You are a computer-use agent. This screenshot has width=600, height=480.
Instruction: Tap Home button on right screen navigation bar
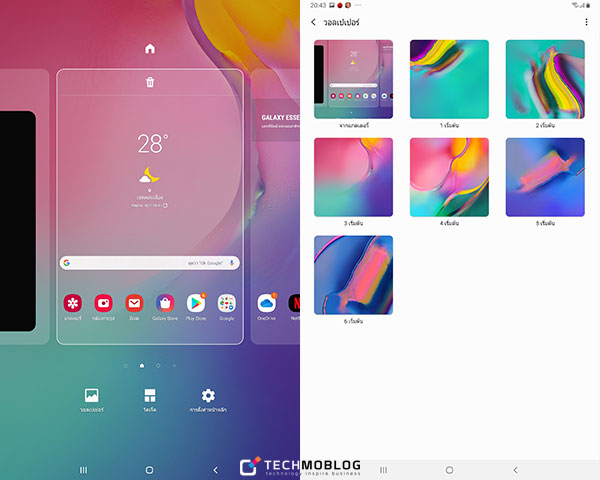[450, 470]
